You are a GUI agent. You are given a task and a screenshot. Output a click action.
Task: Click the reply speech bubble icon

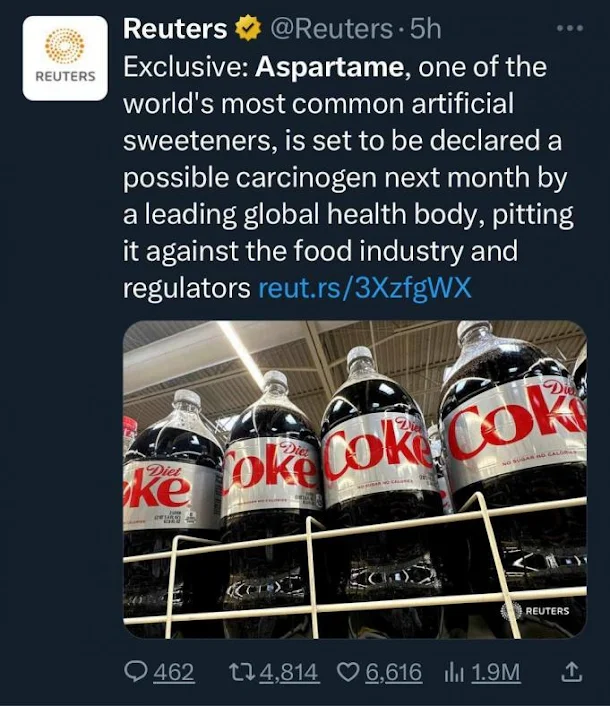pyautogui.click(x=136, y=672)
